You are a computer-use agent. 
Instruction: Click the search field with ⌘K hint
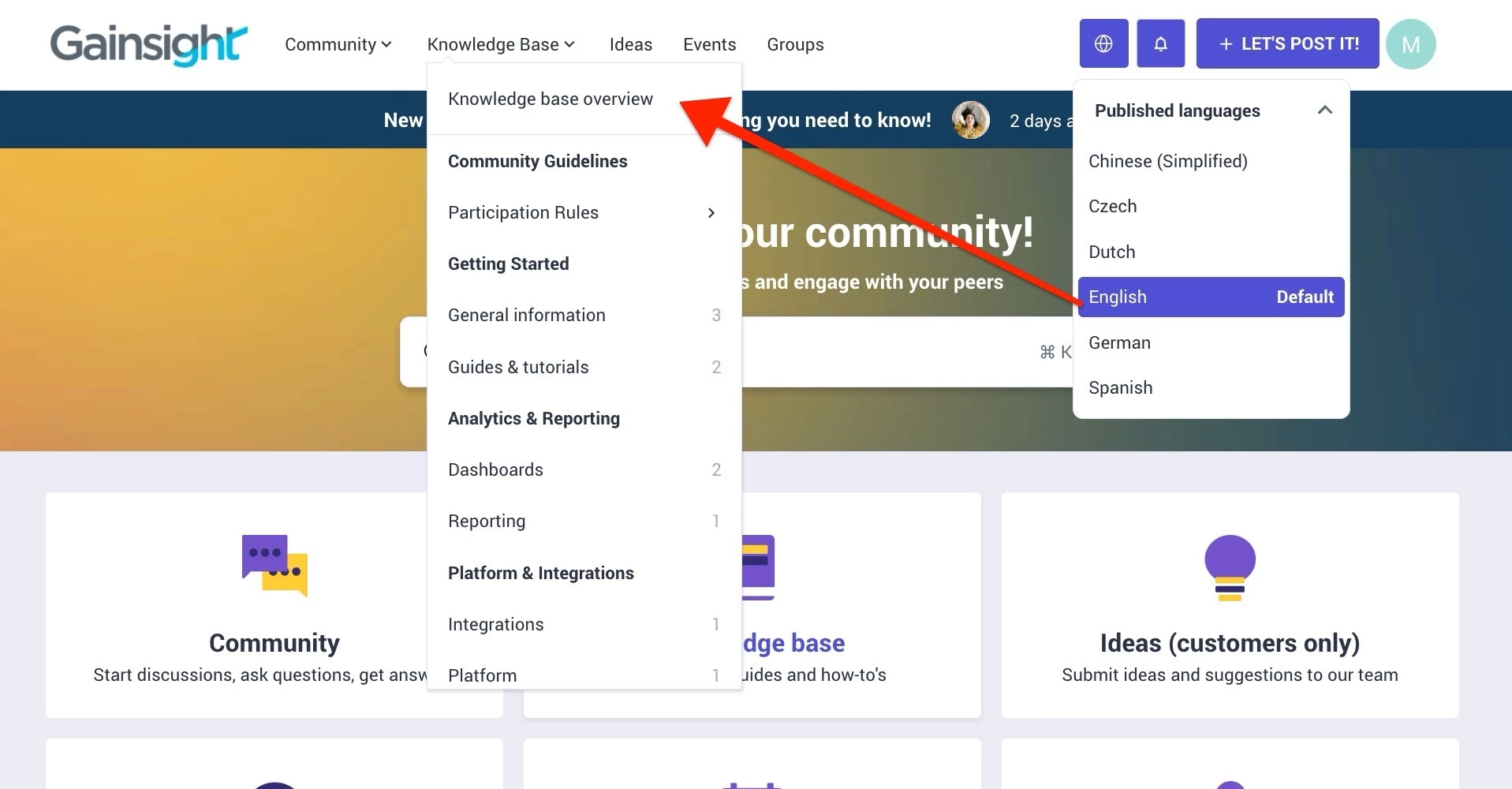click(907, 352)
